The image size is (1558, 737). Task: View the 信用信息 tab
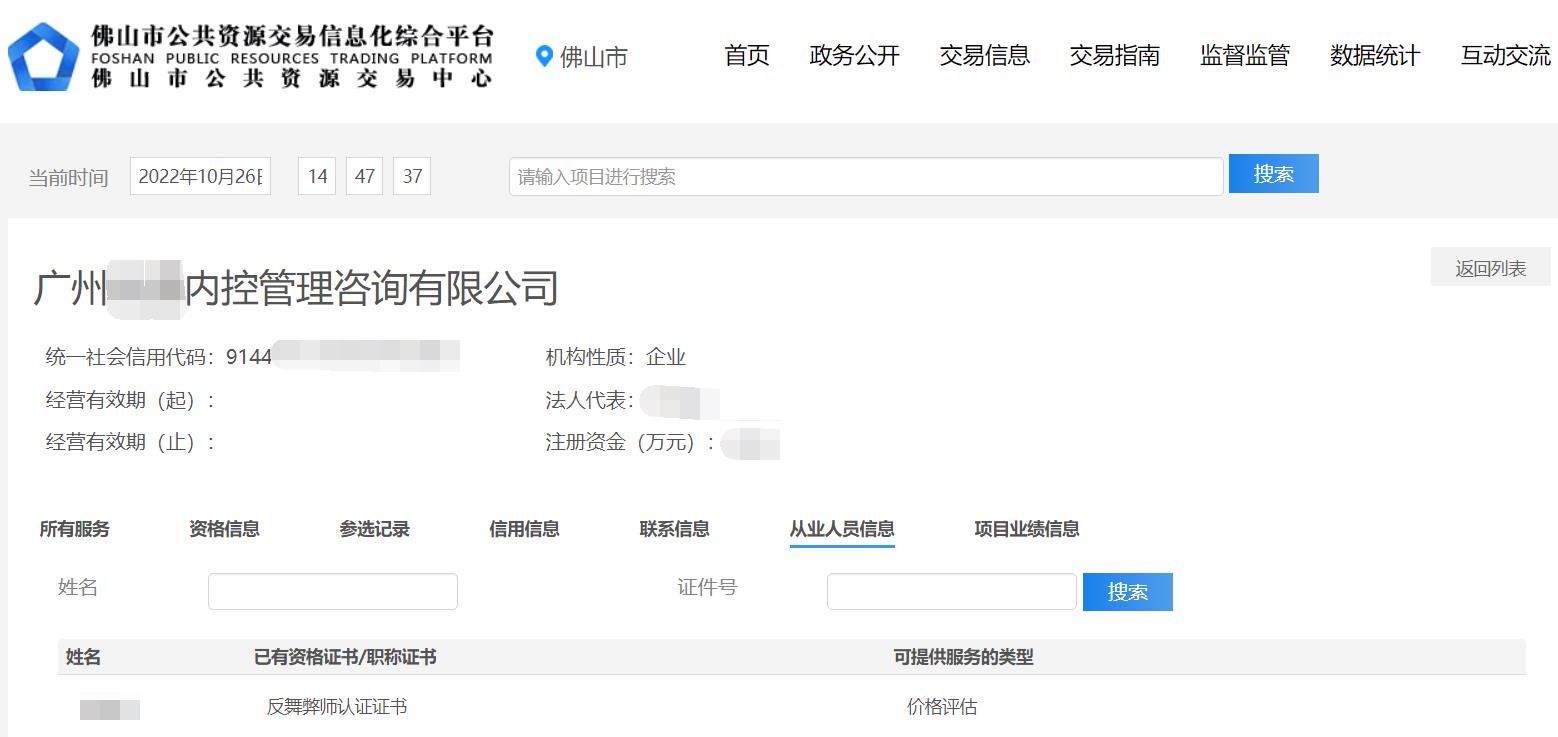(x=524, y=529)
